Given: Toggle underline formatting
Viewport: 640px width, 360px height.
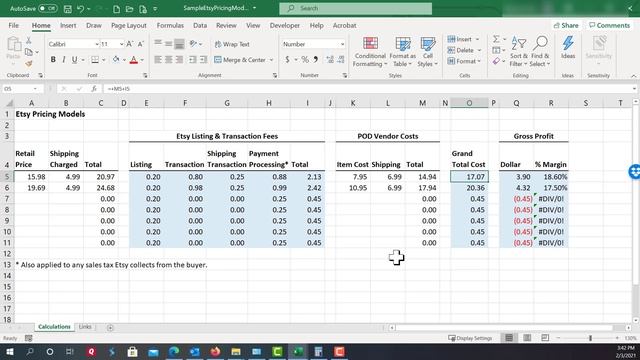Looking at the screenshot, I should [x=74, y=60].
